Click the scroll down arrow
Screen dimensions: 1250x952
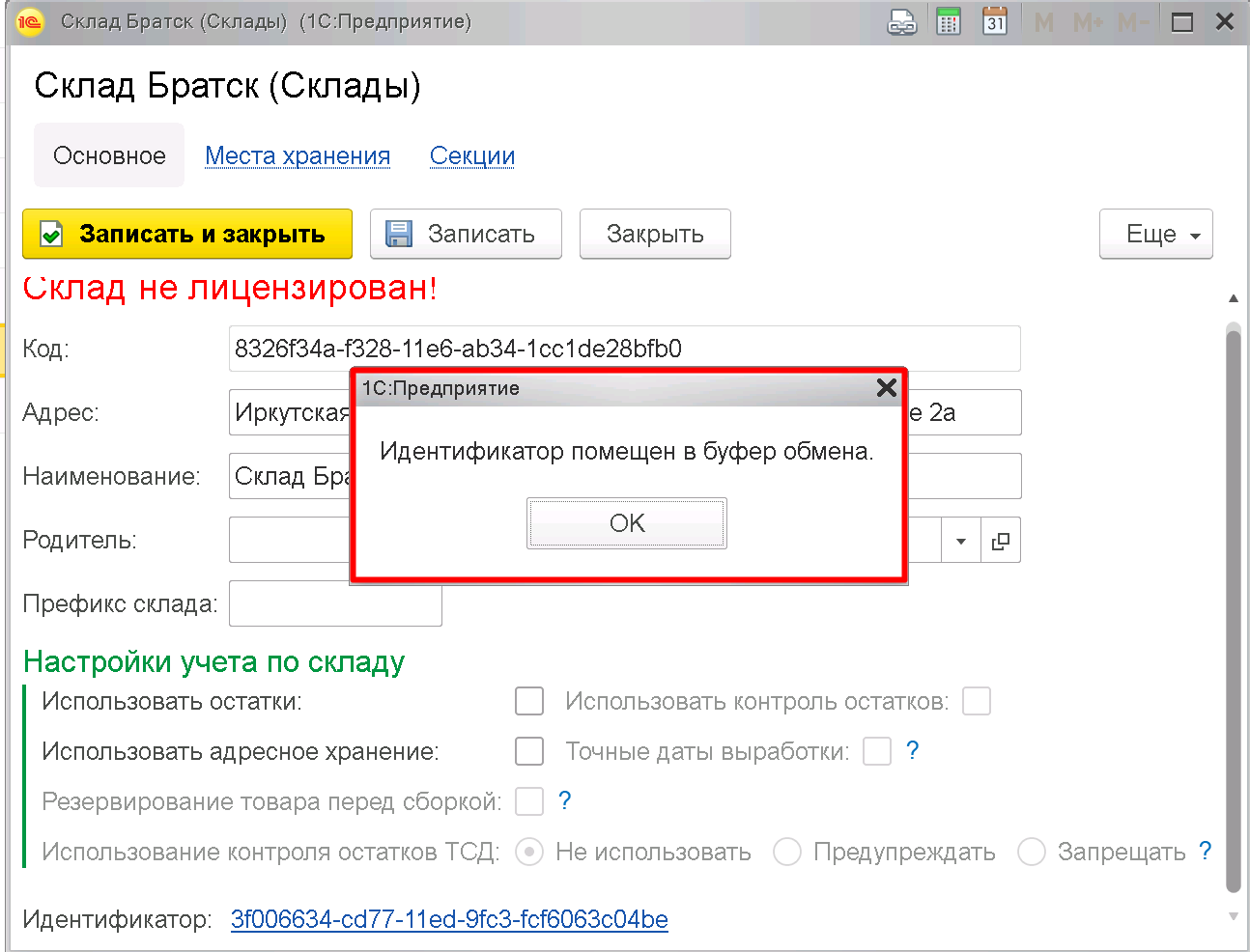tap(1233, 916)
